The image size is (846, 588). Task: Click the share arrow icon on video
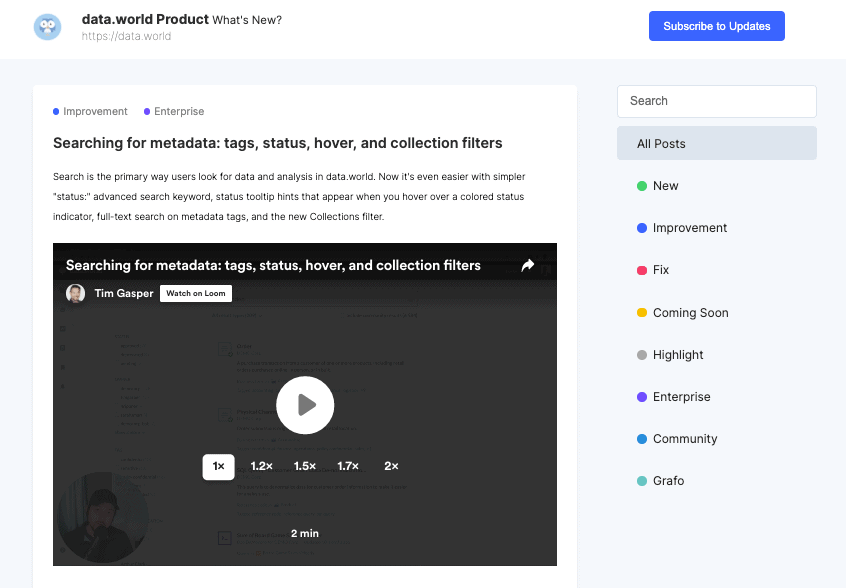click(x=528, y=265)
